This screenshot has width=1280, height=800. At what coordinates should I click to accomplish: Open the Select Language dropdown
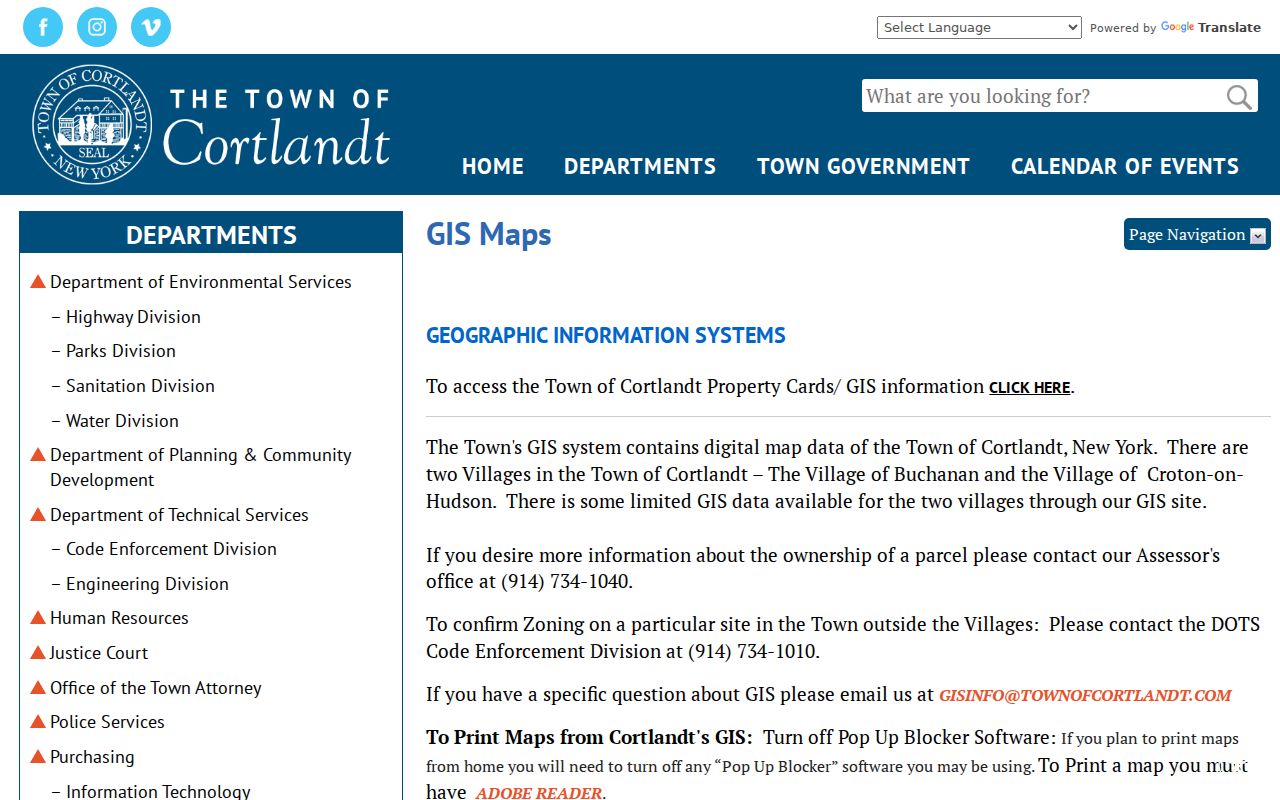[x=979, y=27]
